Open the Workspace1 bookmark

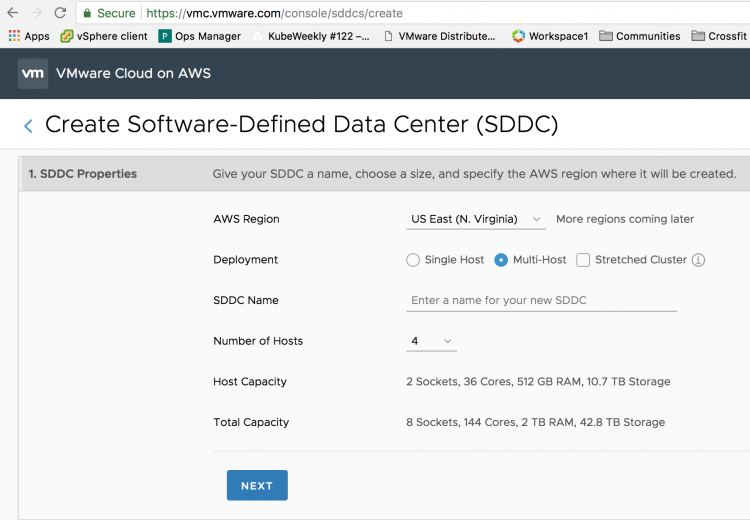point(550,36)
